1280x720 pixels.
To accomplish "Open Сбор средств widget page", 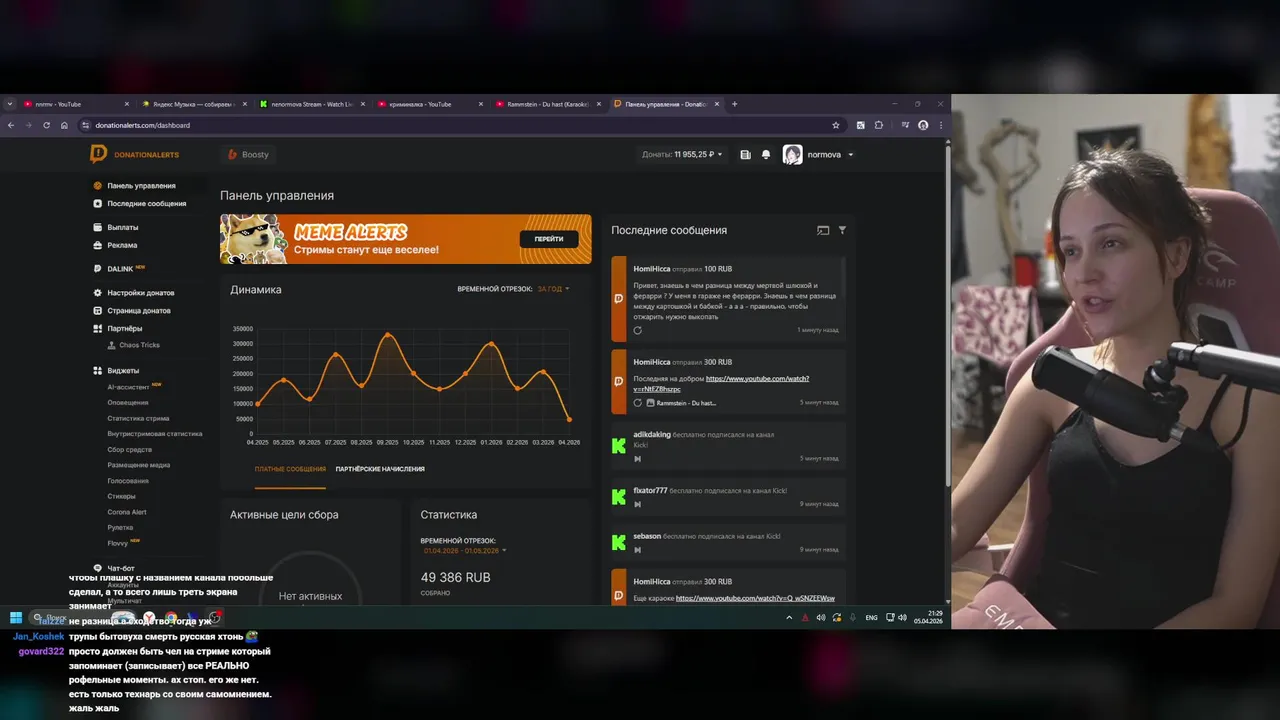I will (x=130, y=450).
